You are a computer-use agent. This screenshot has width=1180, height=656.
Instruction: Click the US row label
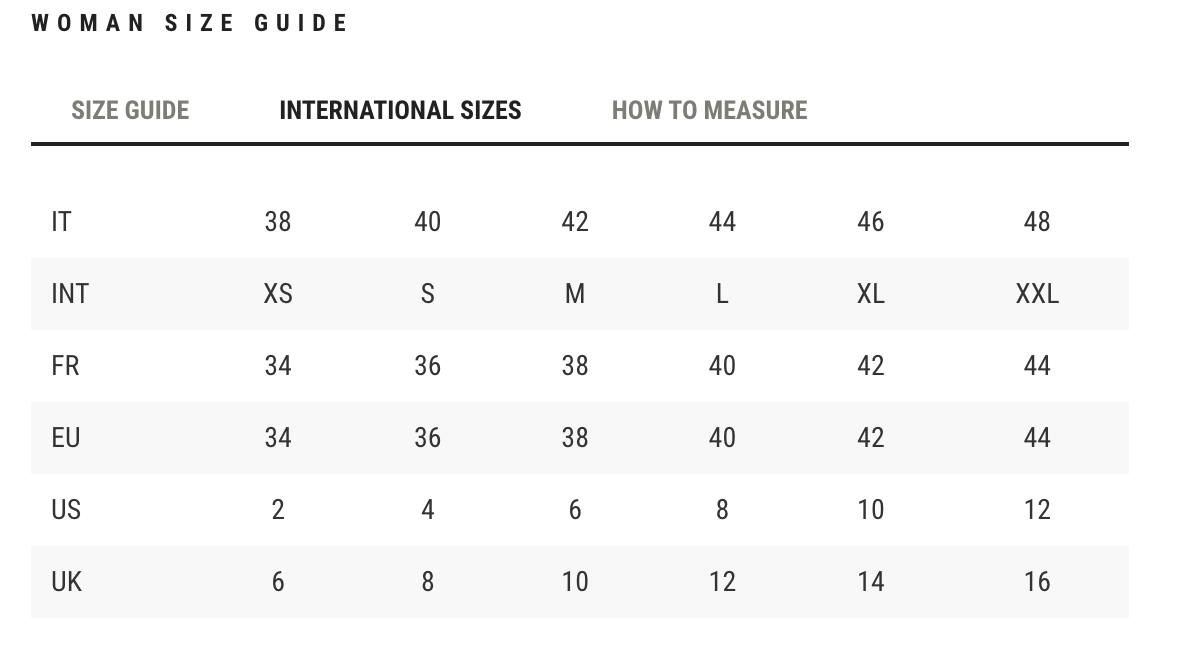pyautogui.click(x=65, y=510)
